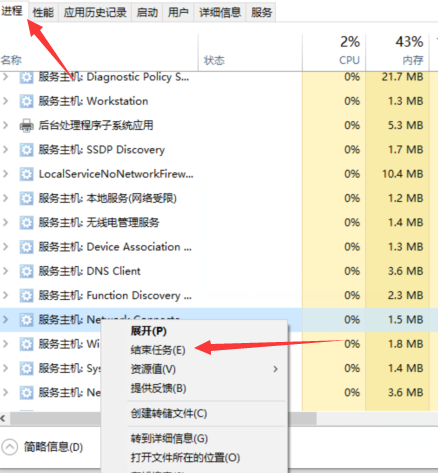Image resolution: width=438 pixels, height=473 pixels.
Task: Select the 2.3 MB memory cell
Action: [397, 295]
